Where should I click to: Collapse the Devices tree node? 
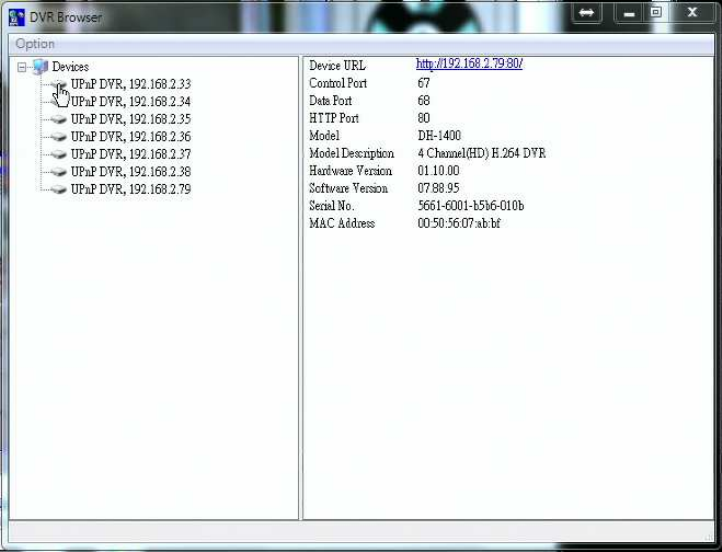pos(22,67)
